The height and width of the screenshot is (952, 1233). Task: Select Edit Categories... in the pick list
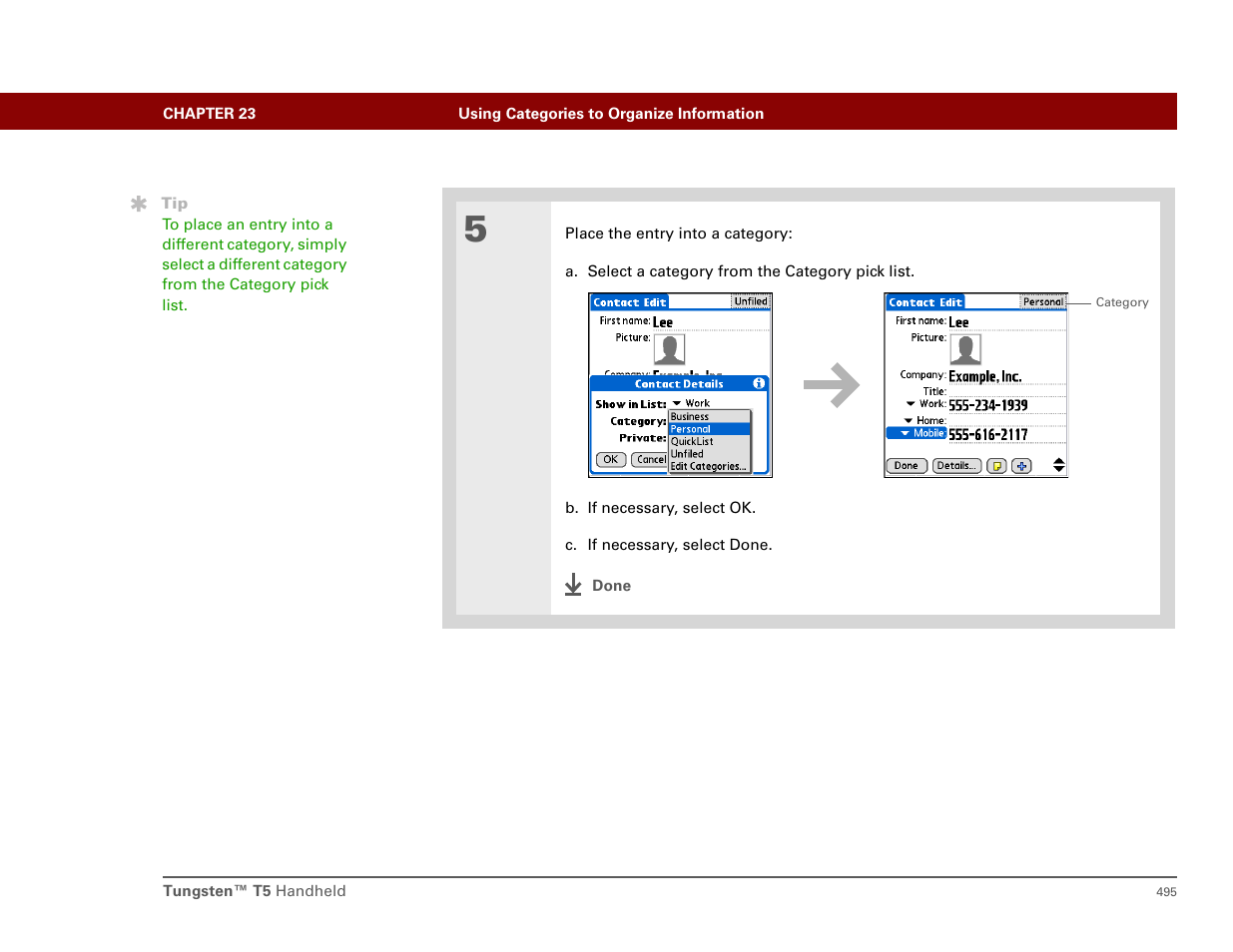click(x=709, y=466)
